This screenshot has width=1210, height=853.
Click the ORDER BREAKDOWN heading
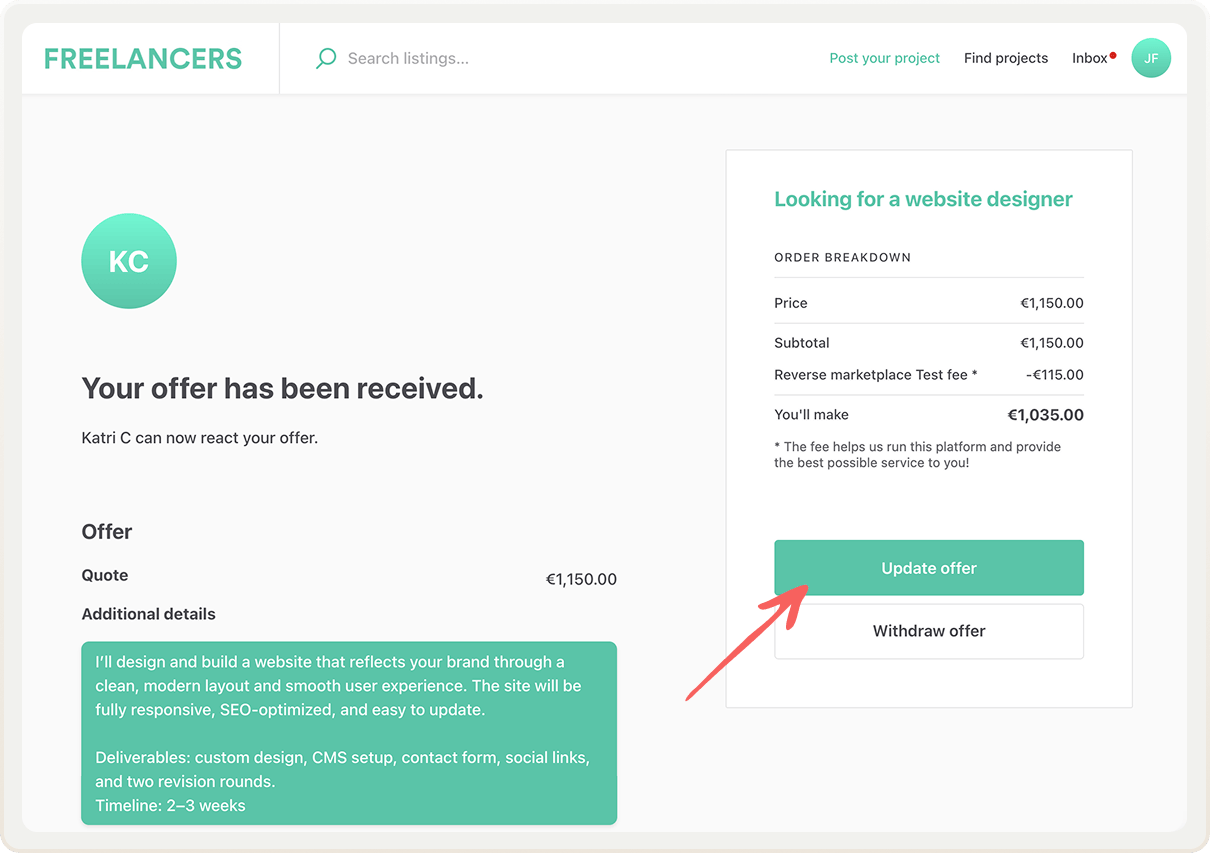(x=842, y=258)
